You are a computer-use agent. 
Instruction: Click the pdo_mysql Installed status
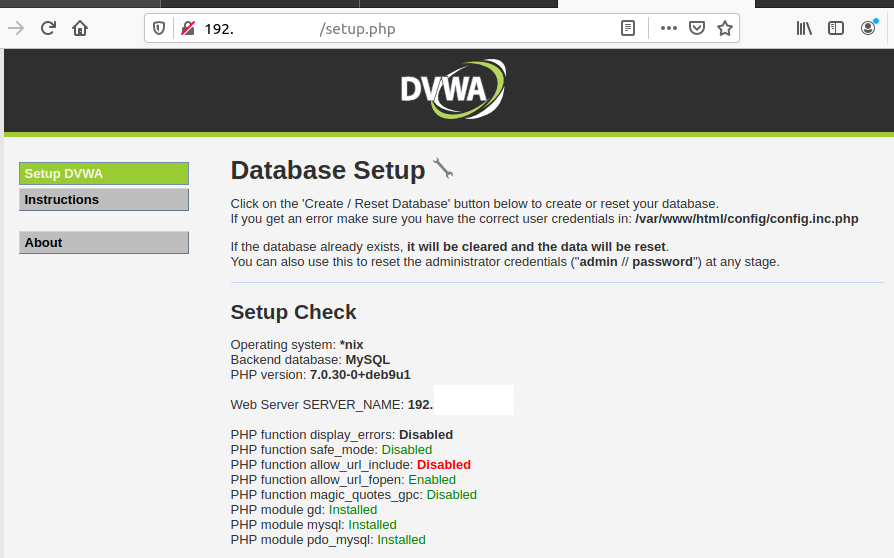pos(401,540)
